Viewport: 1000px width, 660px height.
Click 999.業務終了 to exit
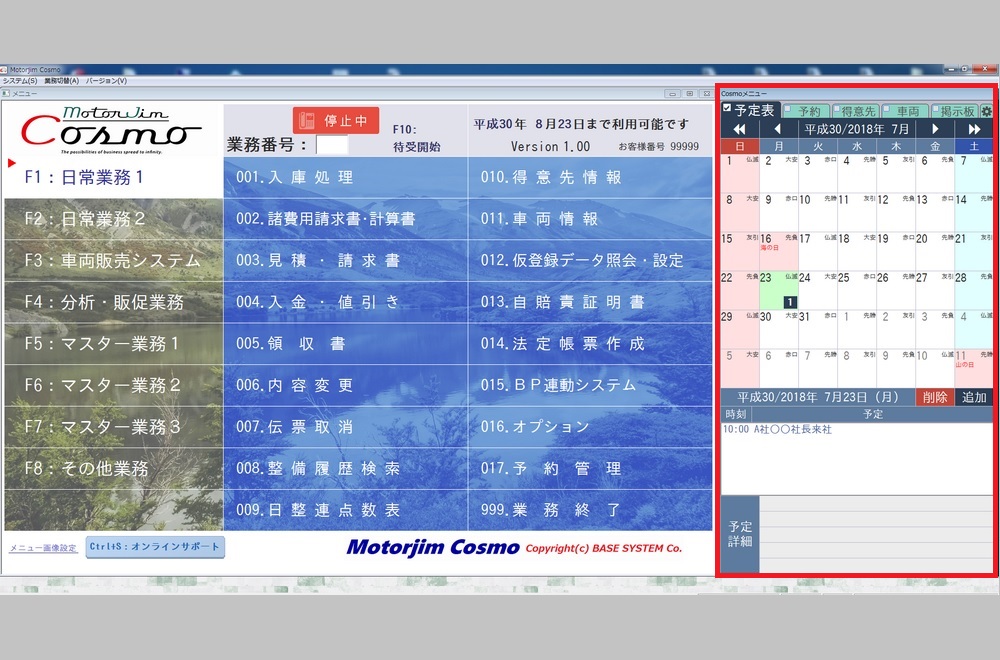pyautogui.click(x=591, y=510)
